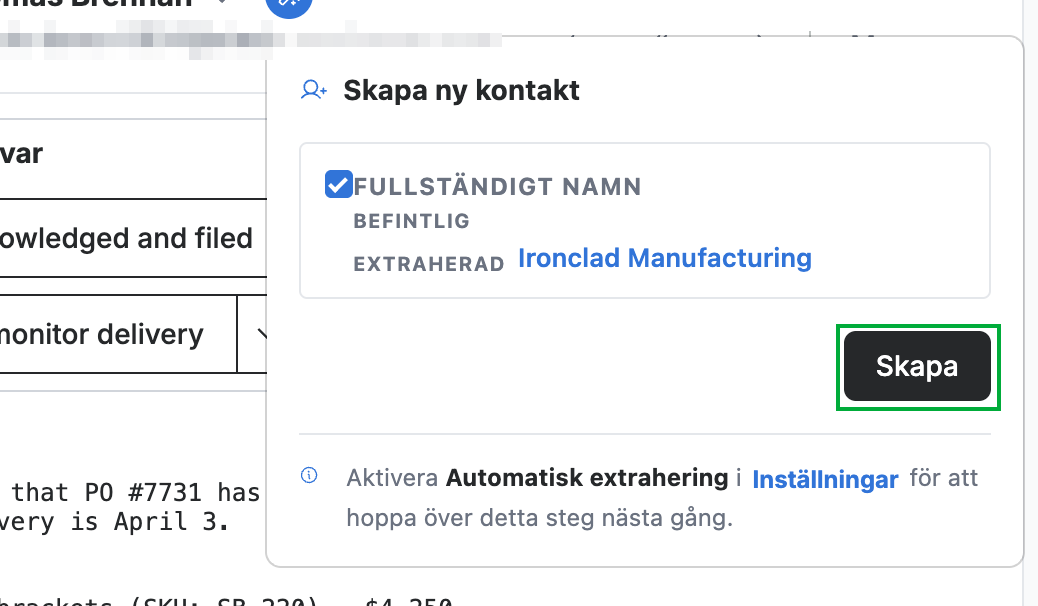Click the blurred sender address line
The width and height of the screenshot is (1038, 606).
tap(250, 39)
